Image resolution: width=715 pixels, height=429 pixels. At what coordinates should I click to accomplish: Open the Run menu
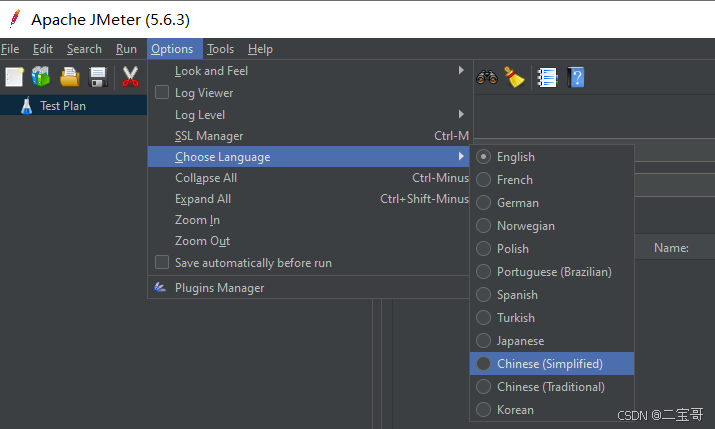tap(126, 49)
